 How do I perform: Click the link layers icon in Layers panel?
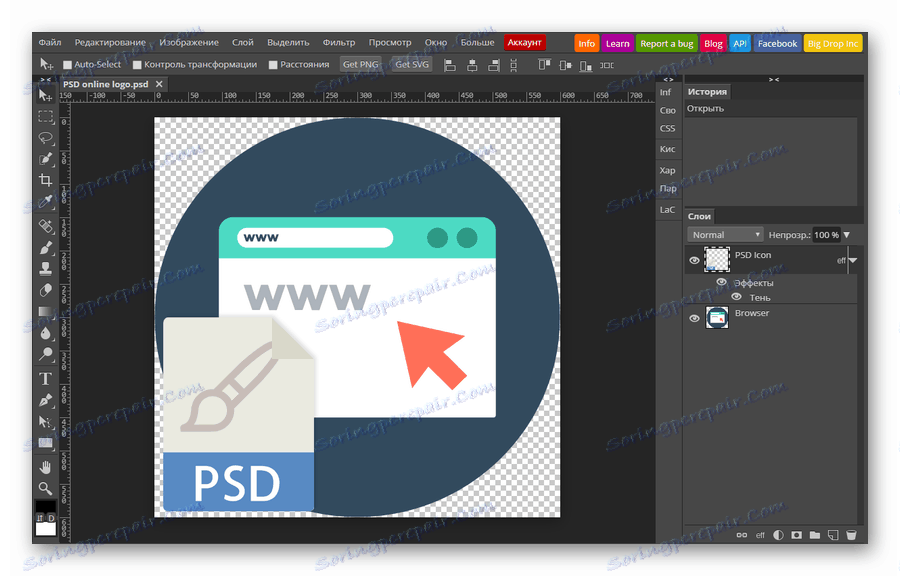pyautogui.click(x=742, y=535)
